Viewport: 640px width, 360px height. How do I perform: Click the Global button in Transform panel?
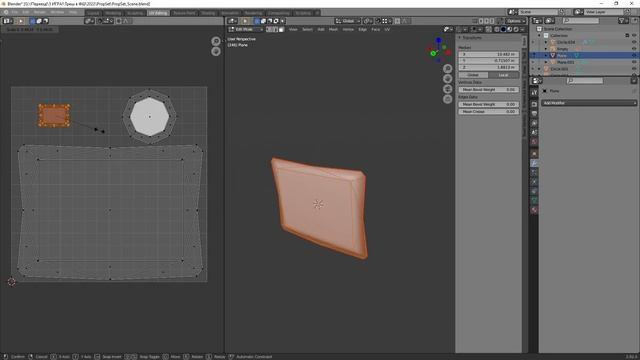tap(473, 75)
